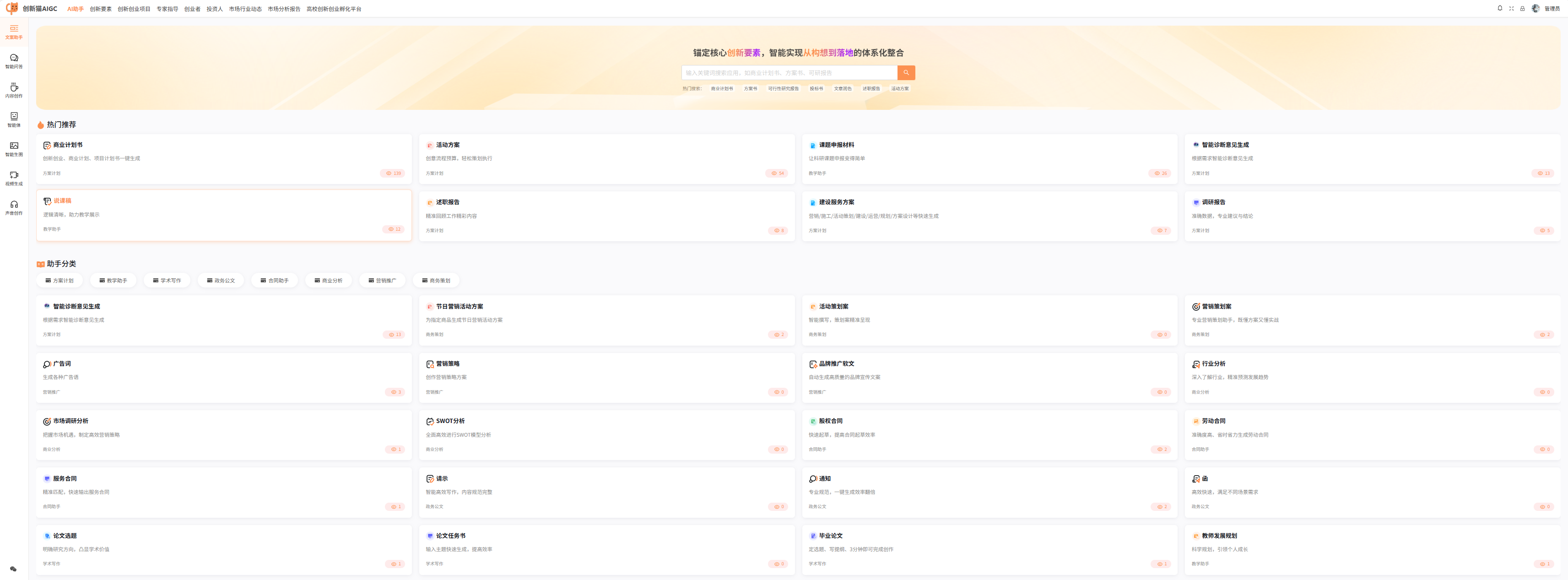
Task: Click hot search tag 方案书
Action: point(751,89)
